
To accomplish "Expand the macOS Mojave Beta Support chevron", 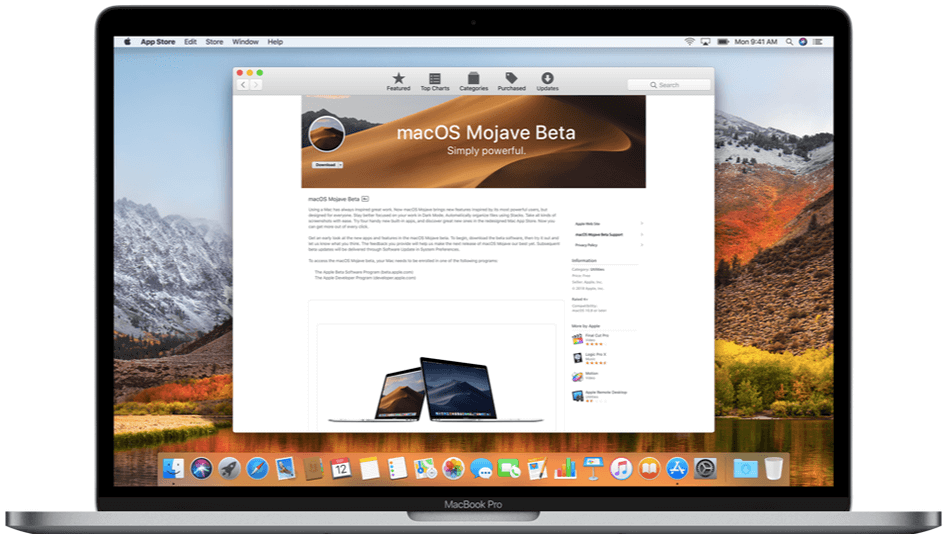I will click(x=642, y=235).
